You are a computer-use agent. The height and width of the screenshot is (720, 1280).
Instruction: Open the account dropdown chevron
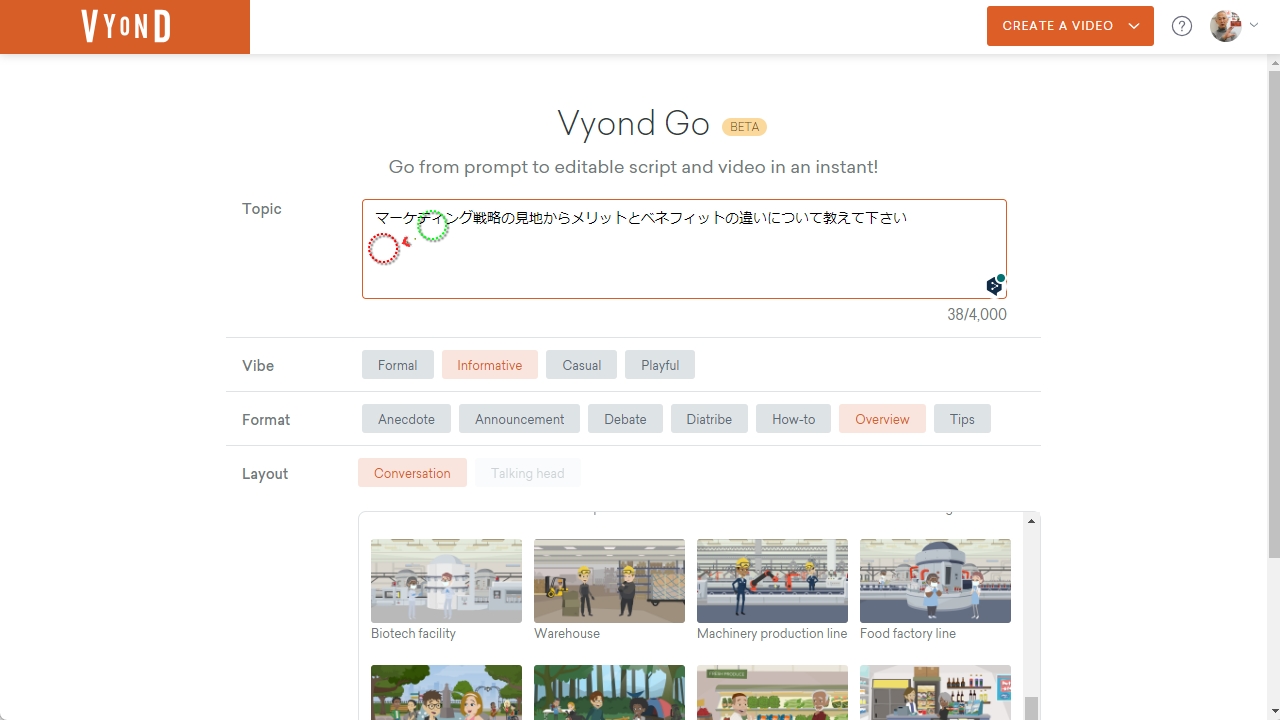tap(1253, 25)
